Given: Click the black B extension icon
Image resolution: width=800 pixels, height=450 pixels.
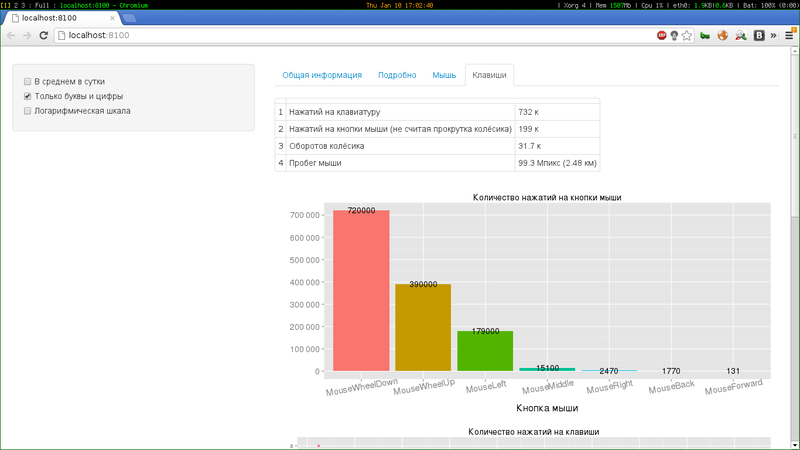Looking at the screenshot, I should pyautogui.click(x=759, y=35).
